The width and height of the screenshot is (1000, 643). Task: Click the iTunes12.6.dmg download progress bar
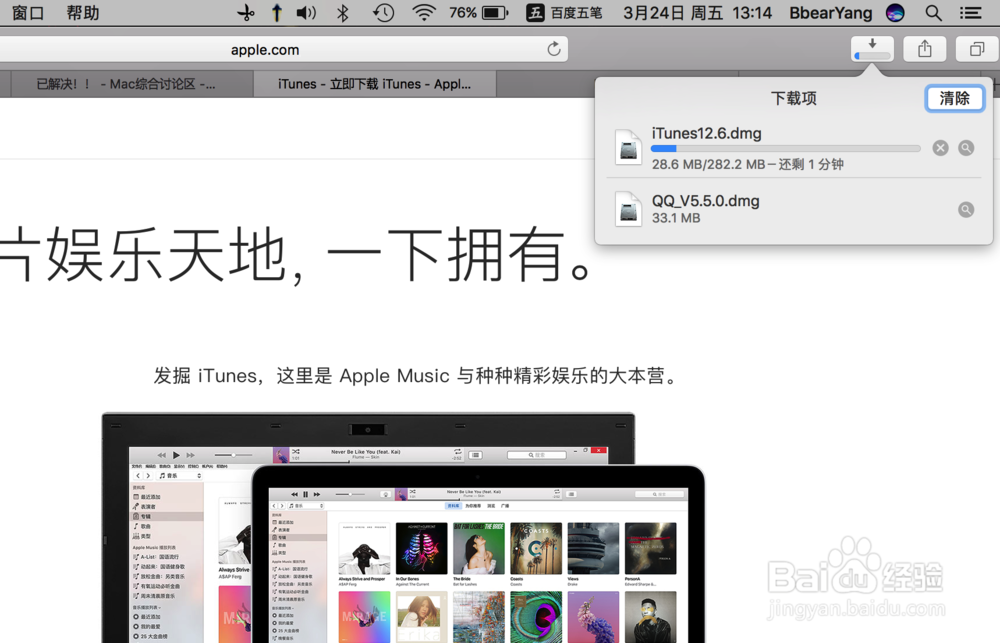(786, 149)
